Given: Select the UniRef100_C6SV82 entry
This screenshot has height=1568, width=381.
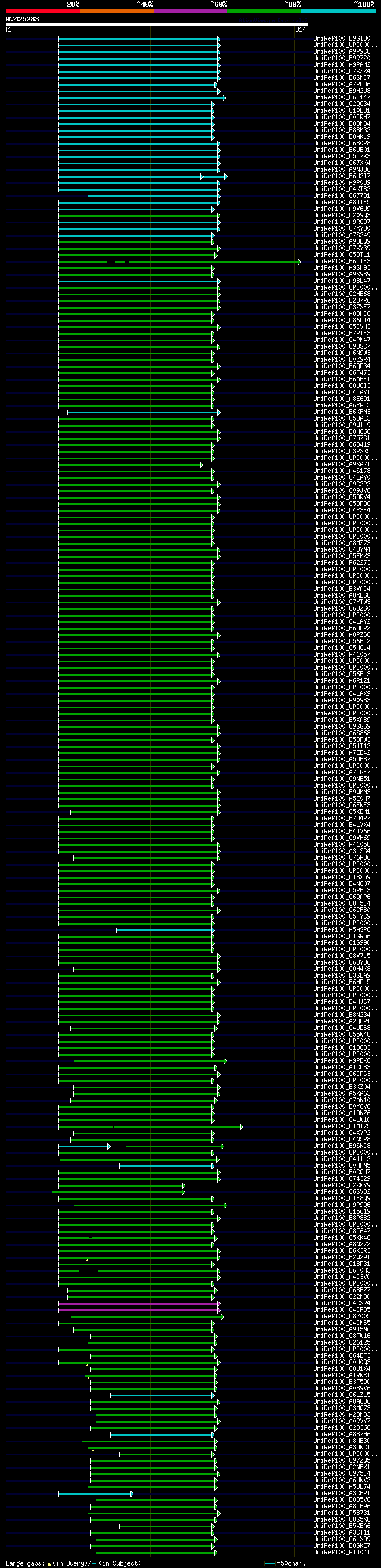Looking at the screenshot, I should pos(342,1192).
